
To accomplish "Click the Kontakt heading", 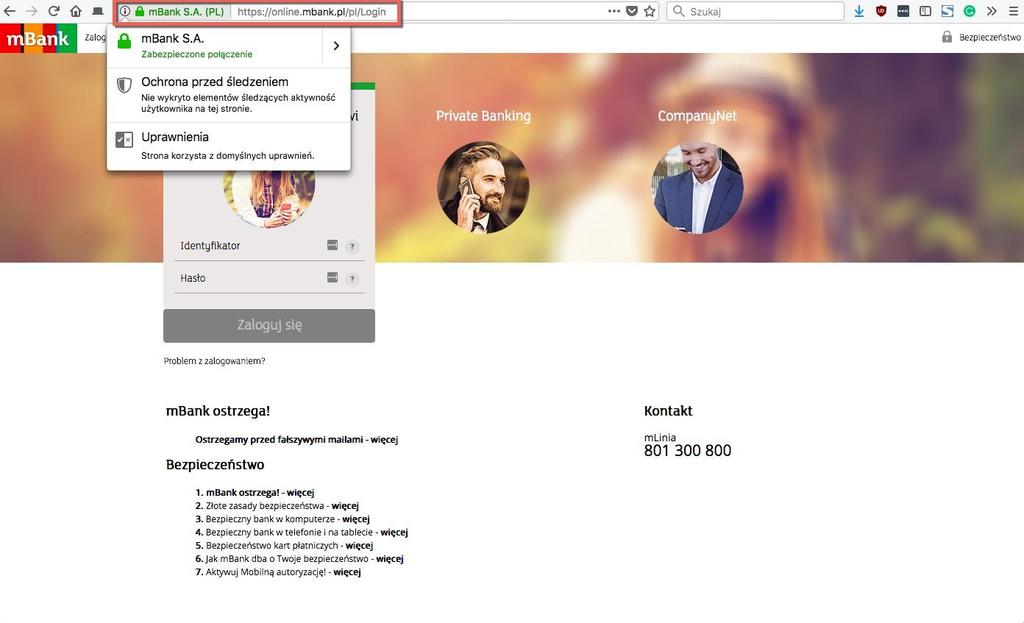I will tap(668, 411).
